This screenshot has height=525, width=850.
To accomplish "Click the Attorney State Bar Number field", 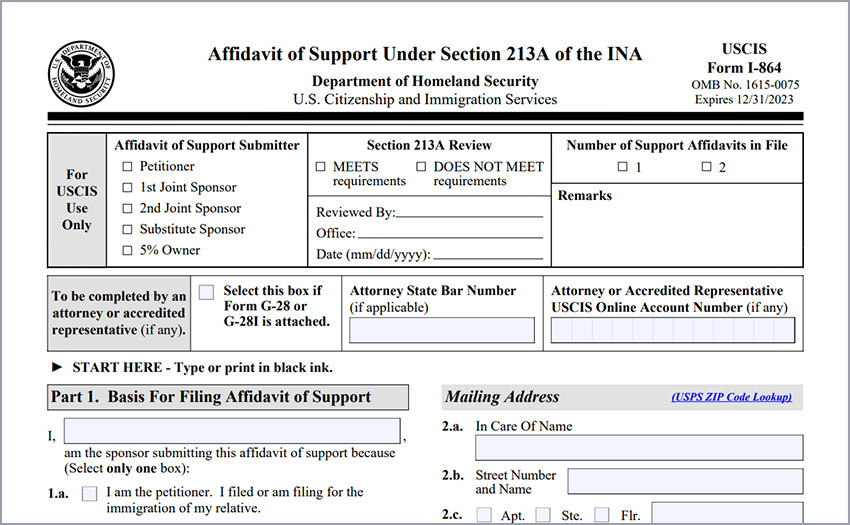I will point(442,330).
